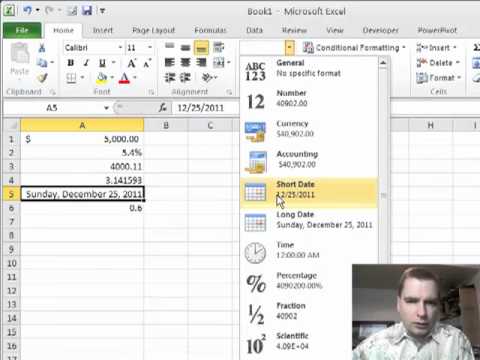Click the format list scroll up arrow
The image size is (480, 360).
[x=383, y=62]
